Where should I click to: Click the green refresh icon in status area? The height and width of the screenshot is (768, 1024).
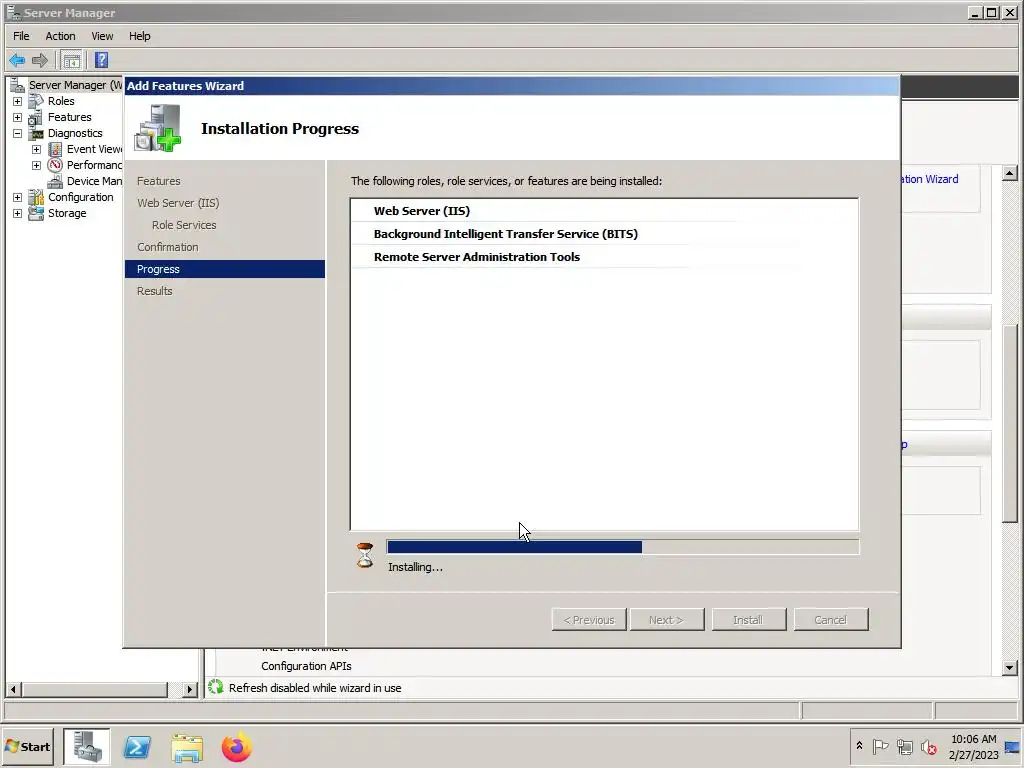click(x=216, y=686)
